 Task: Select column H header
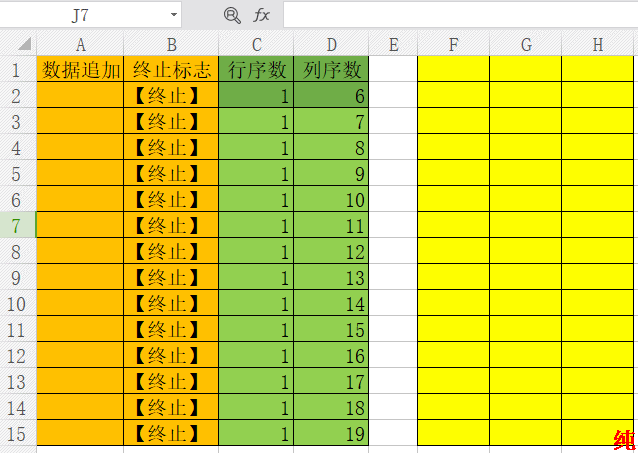click(597, 44)
